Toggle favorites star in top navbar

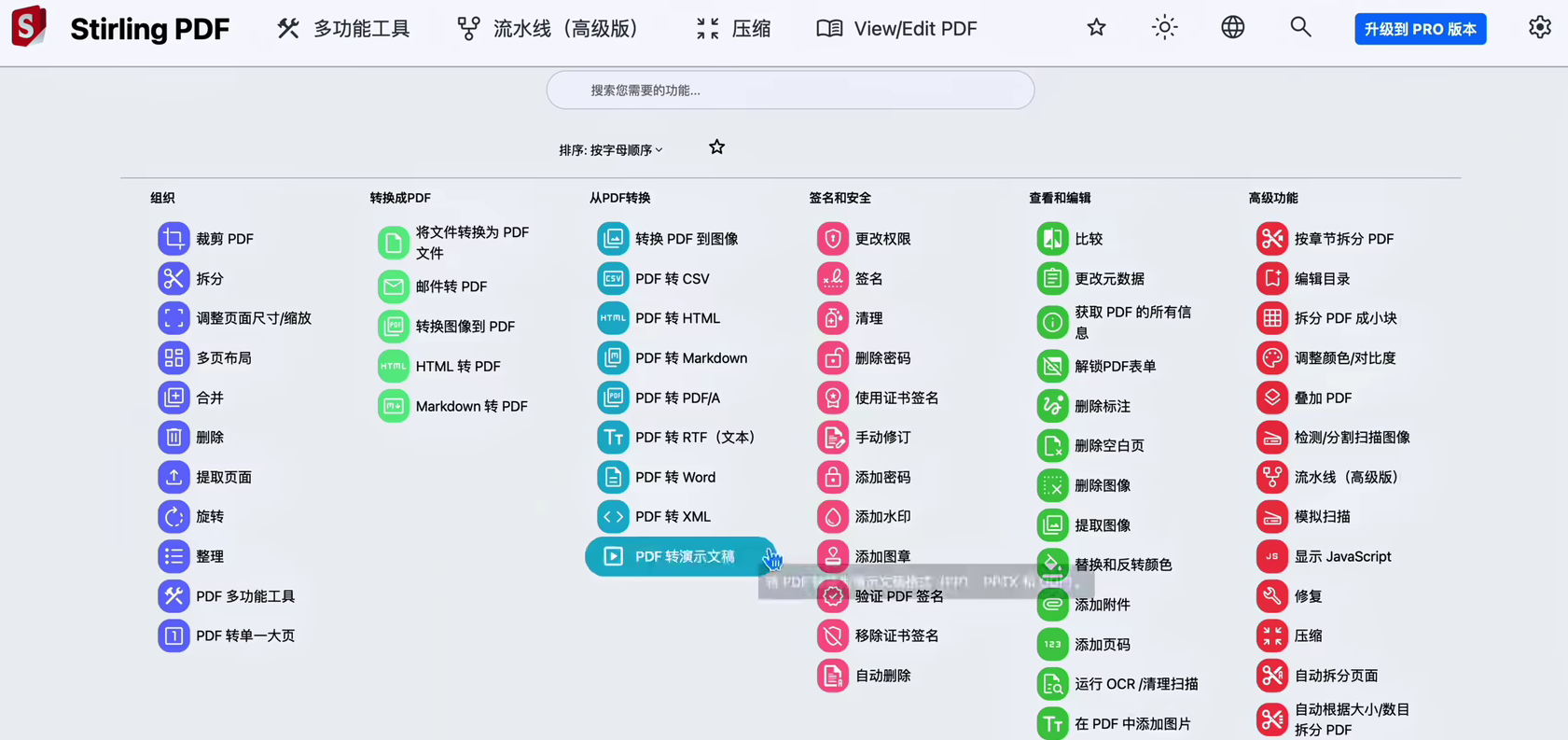(1096, 28)
